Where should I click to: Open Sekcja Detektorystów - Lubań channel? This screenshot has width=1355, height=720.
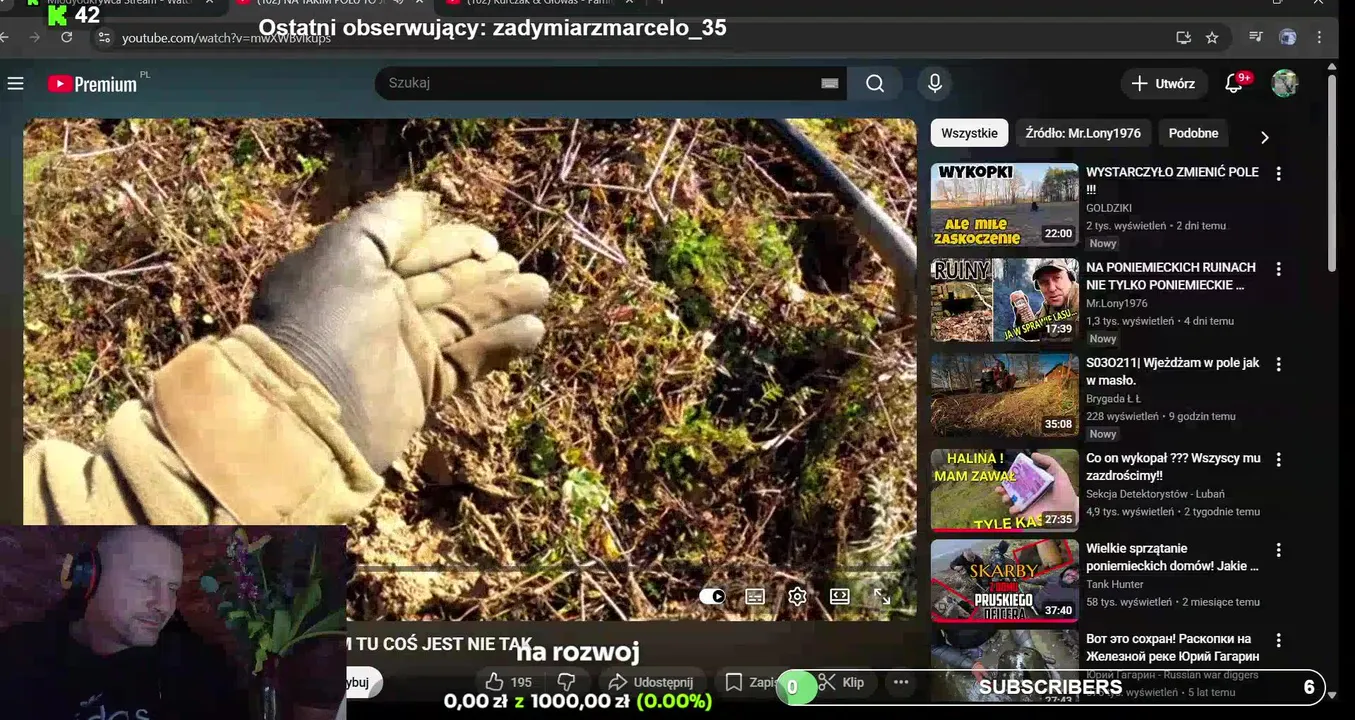pyautogui.click(x=1155, y=494)
